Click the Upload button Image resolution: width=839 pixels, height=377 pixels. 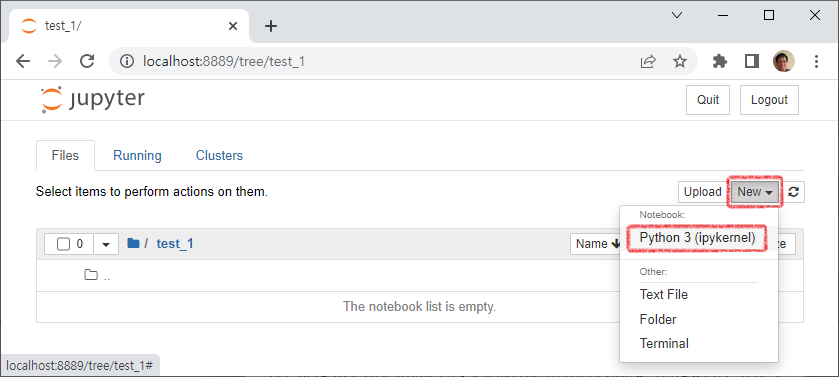click(702, 192)
